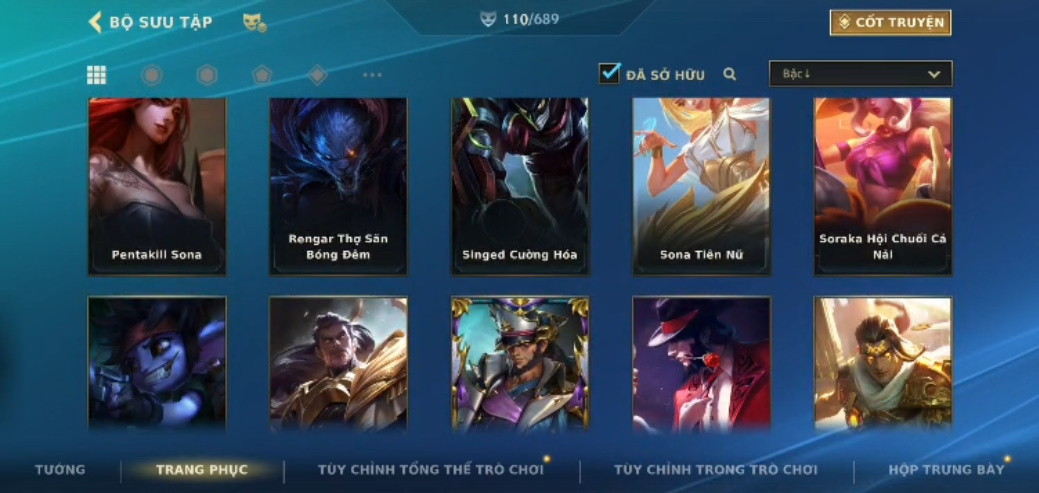Select the diamond rarity filter icon
Screen dimensions: 1039x493
pos(317,75)
